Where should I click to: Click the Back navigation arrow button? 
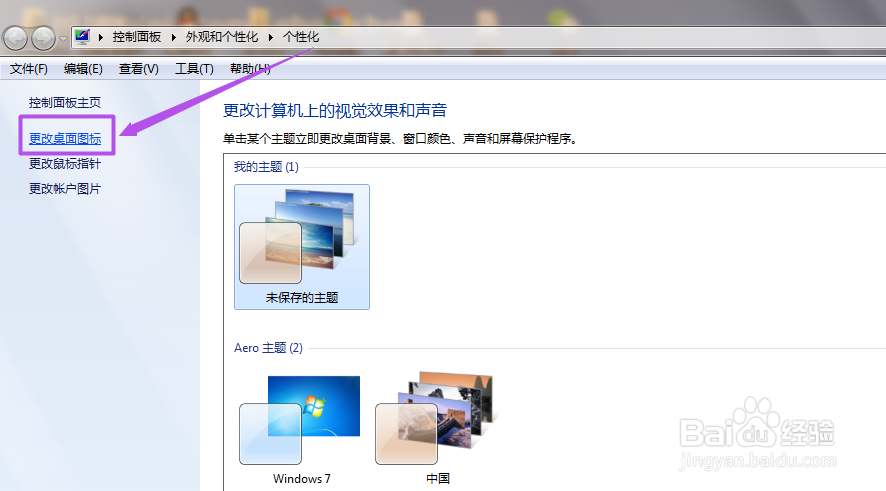point(15,38)
